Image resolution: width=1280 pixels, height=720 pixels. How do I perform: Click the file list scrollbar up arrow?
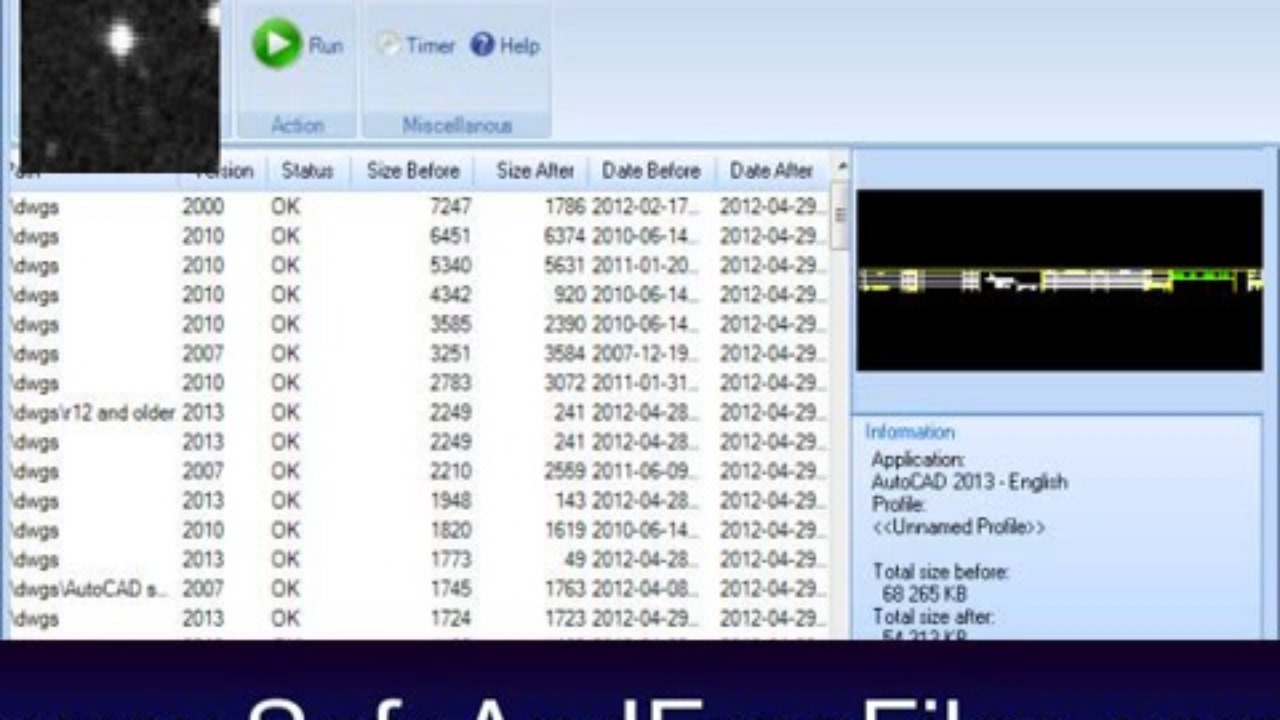(x=841, y=166)
